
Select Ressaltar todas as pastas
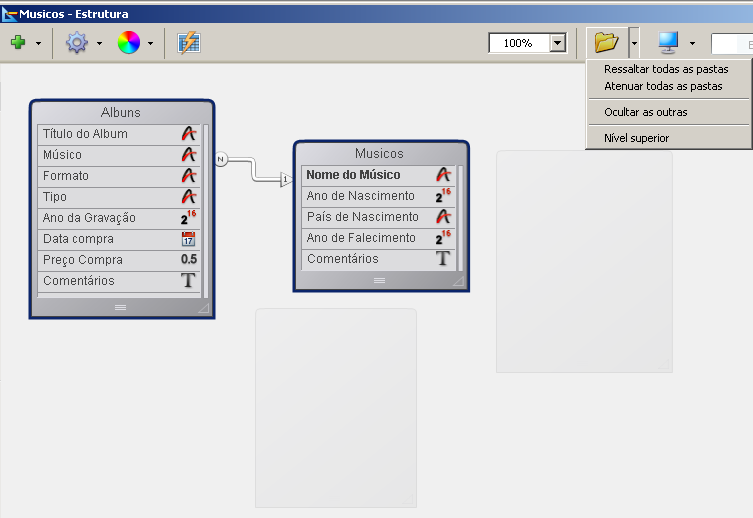[666, 69]
